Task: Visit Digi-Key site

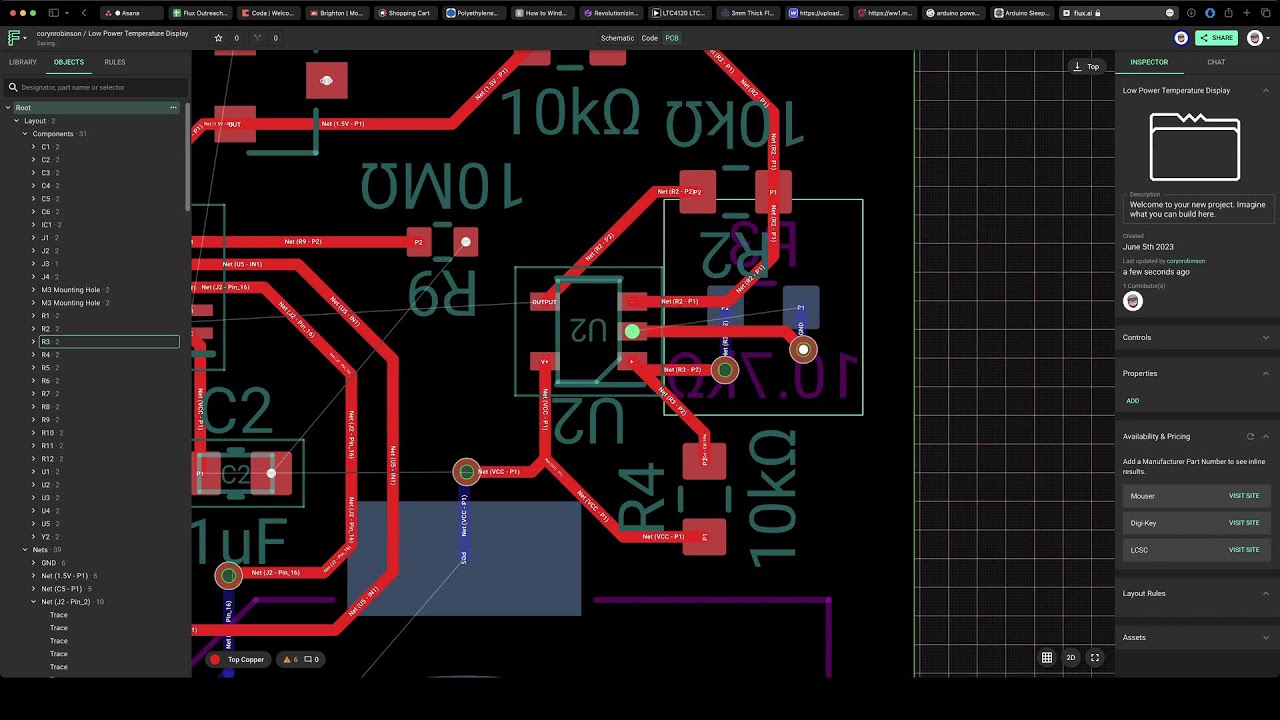Action: (x=1244, y=523)
